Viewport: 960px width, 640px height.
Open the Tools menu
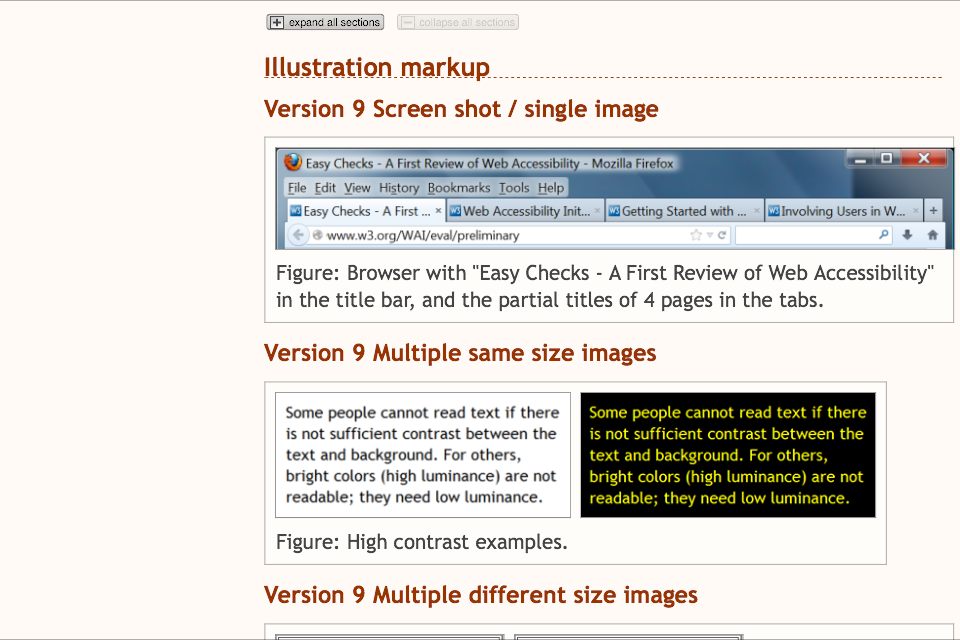click(x=514, y=188)
